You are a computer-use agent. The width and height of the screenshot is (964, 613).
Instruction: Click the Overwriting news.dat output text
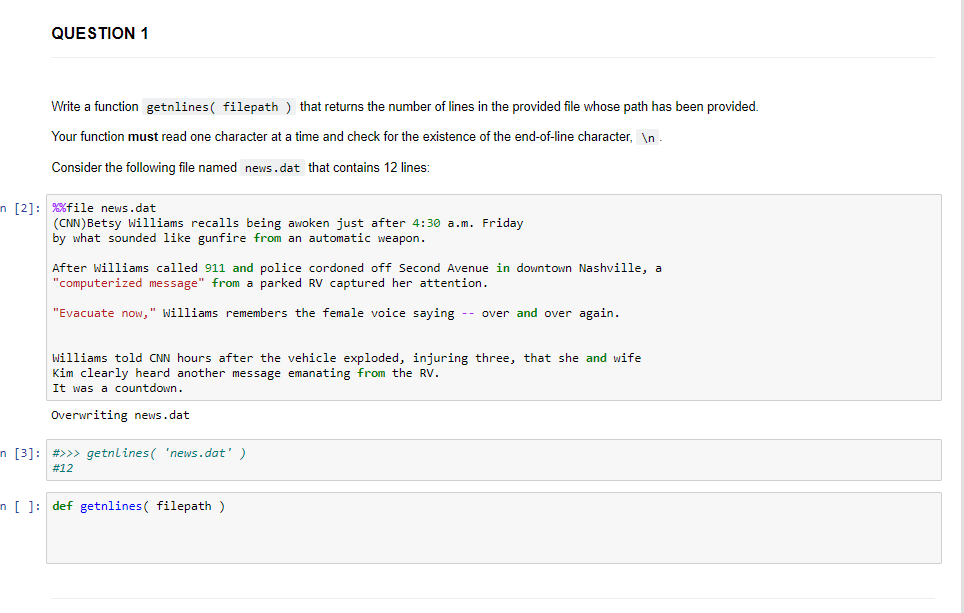pos(120,414)
